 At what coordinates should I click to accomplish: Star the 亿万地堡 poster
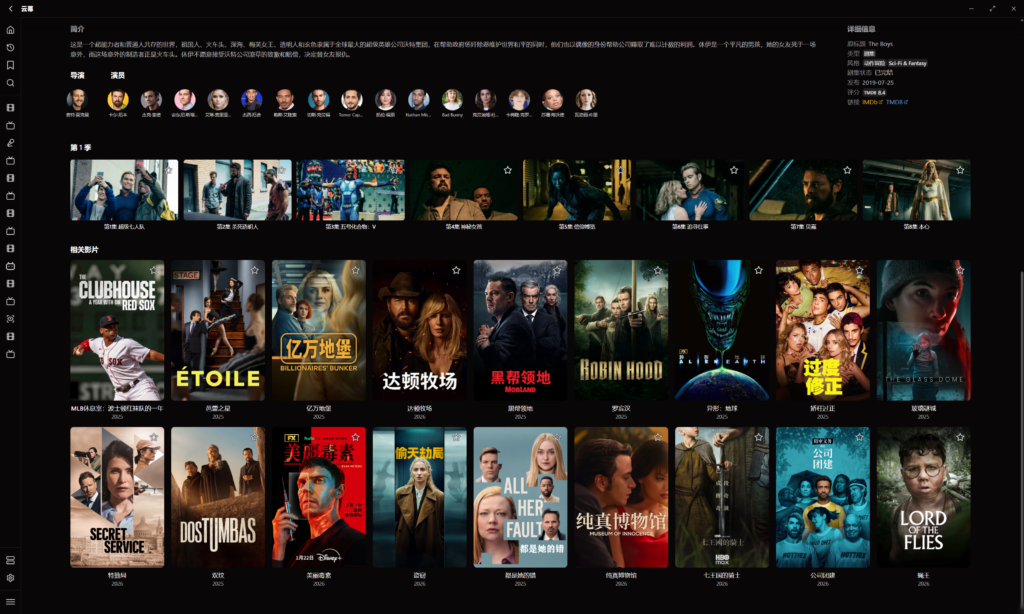[355, 270]
